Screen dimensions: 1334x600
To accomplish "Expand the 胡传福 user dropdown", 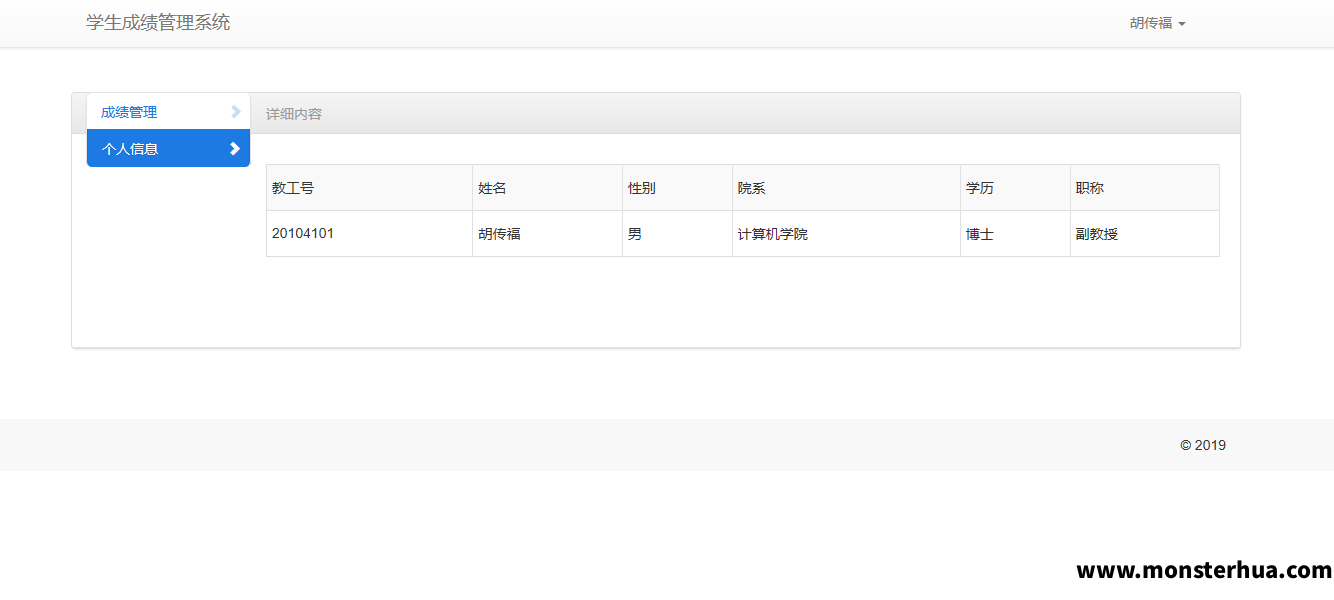I will [1157, 23].
